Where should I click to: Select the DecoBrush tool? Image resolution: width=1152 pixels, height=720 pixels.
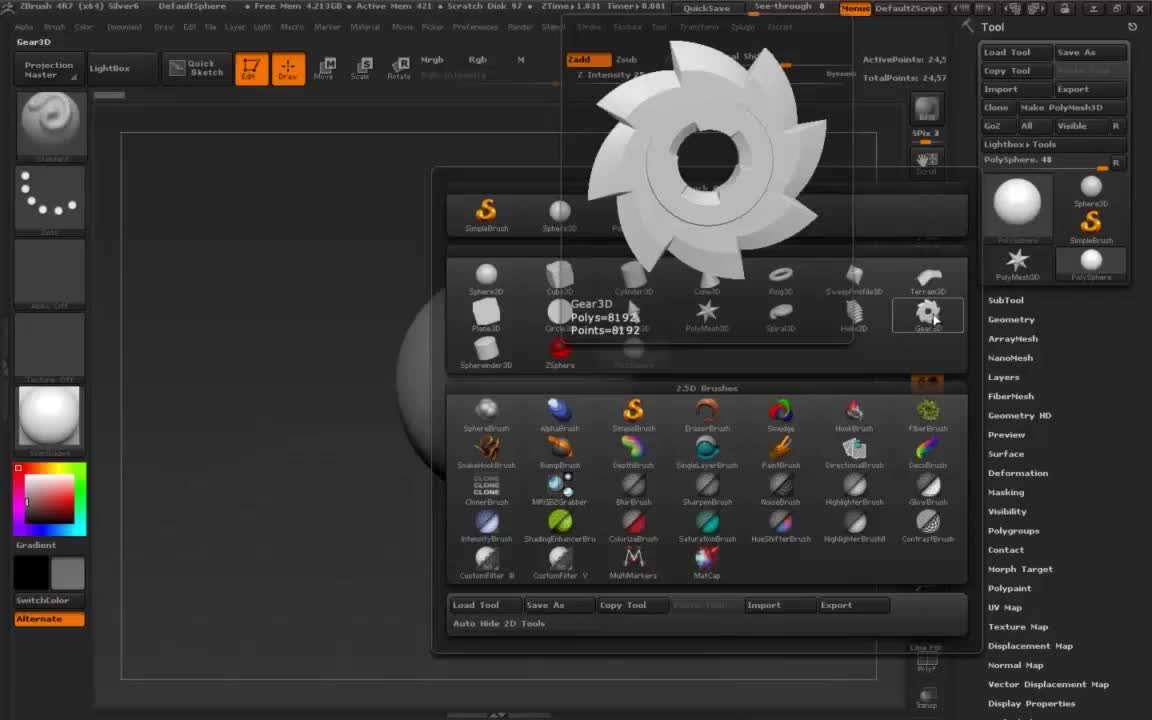point(928,453)
